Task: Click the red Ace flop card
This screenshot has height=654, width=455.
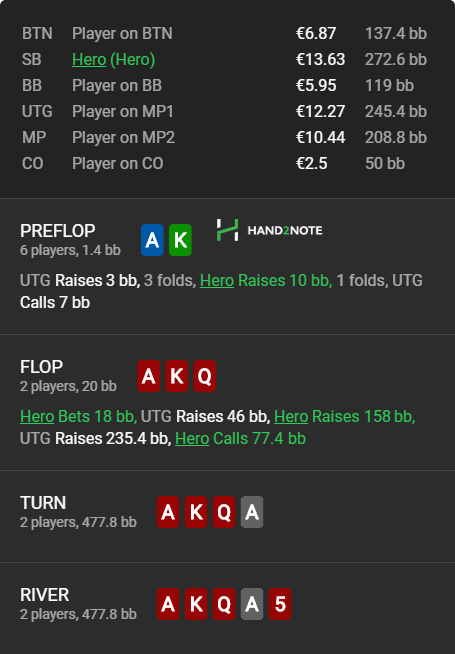Action: click(148, 376)
